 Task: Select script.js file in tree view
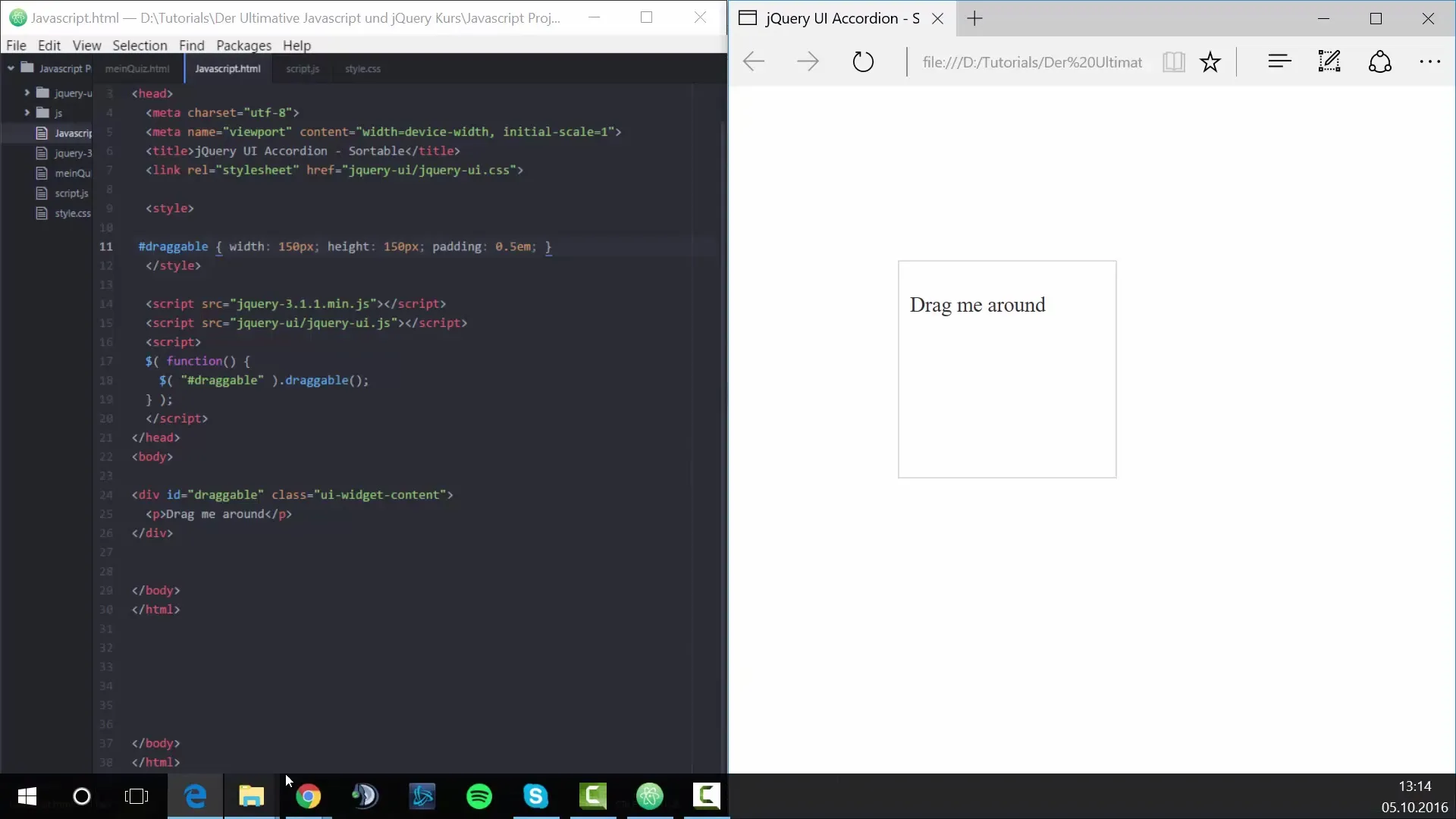pyautogui.click(x=62, y=193)
